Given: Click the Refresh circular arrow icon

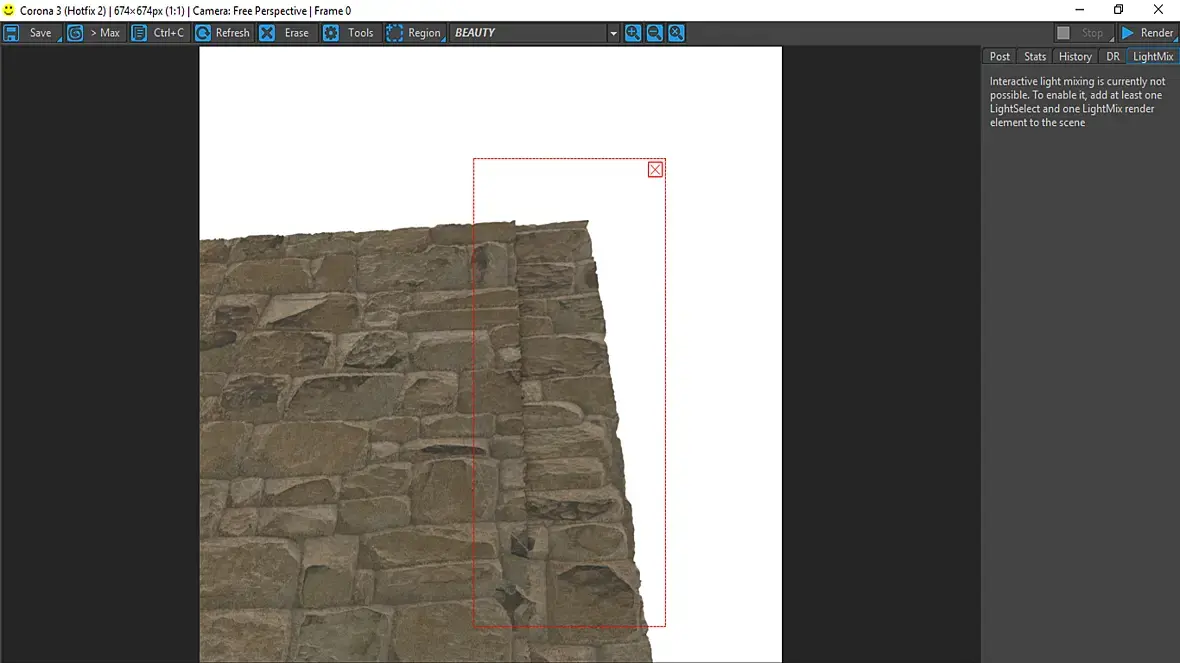Looking at the screenshot, I should 203,33.
